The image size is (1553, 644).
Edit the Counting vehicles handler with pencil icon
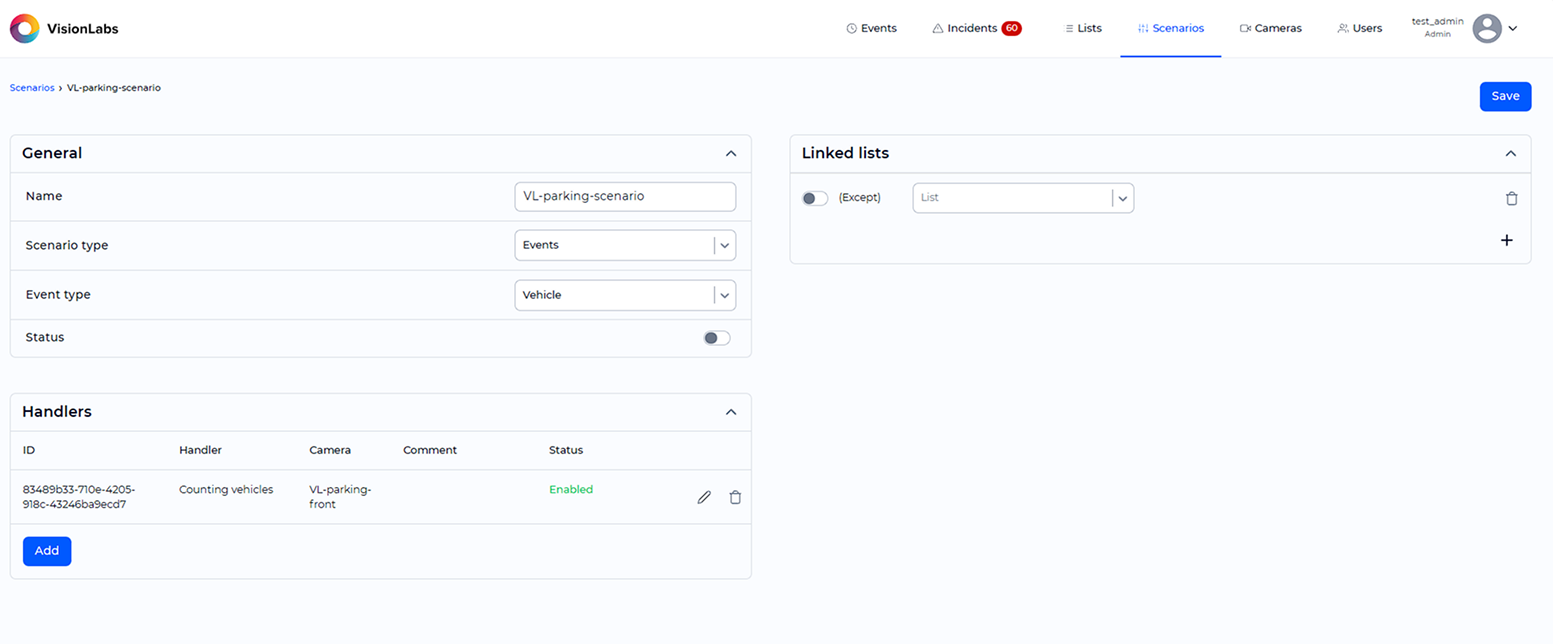pyautogui.click(x=704, y=497)
